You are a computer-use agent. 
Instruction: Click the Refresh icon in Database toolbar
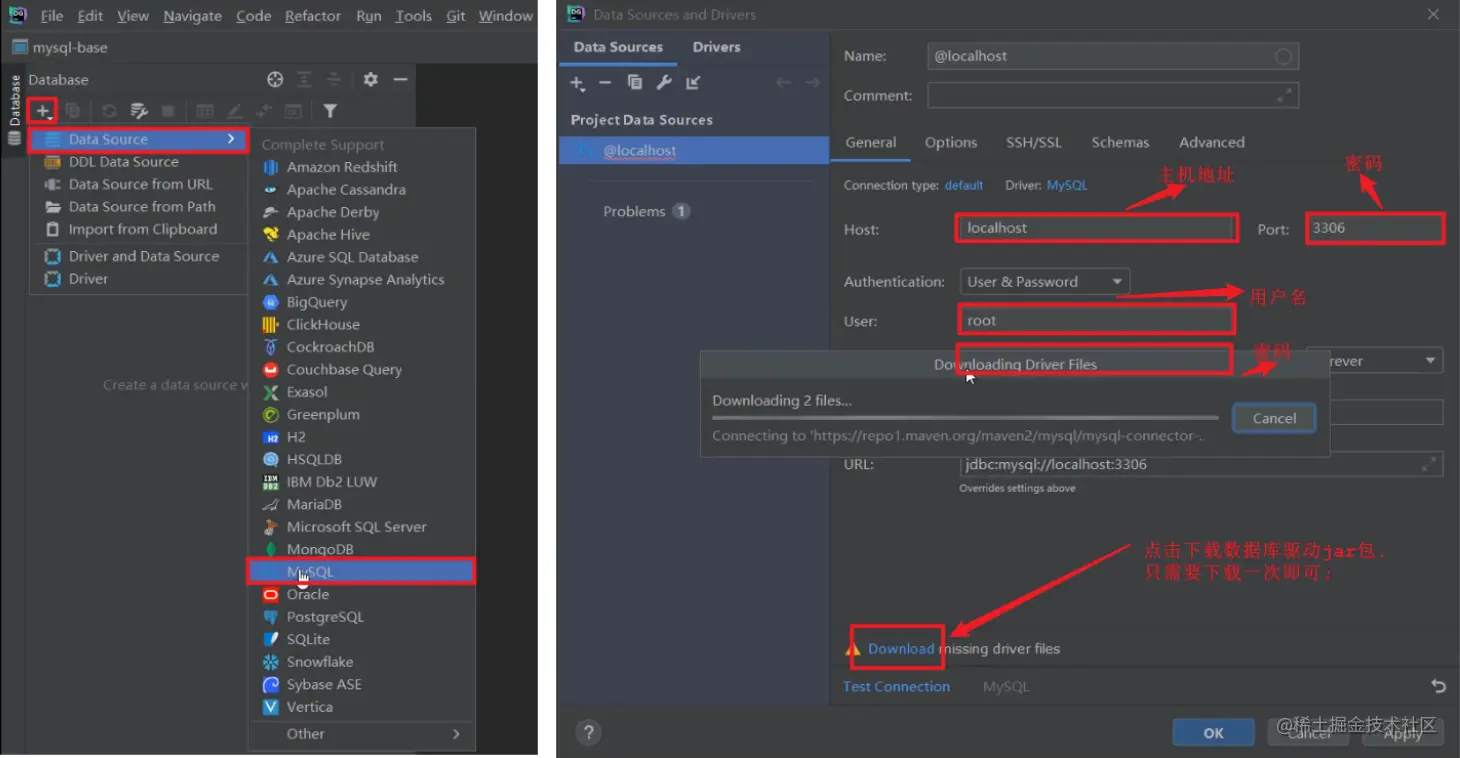[x=109, y=111]
